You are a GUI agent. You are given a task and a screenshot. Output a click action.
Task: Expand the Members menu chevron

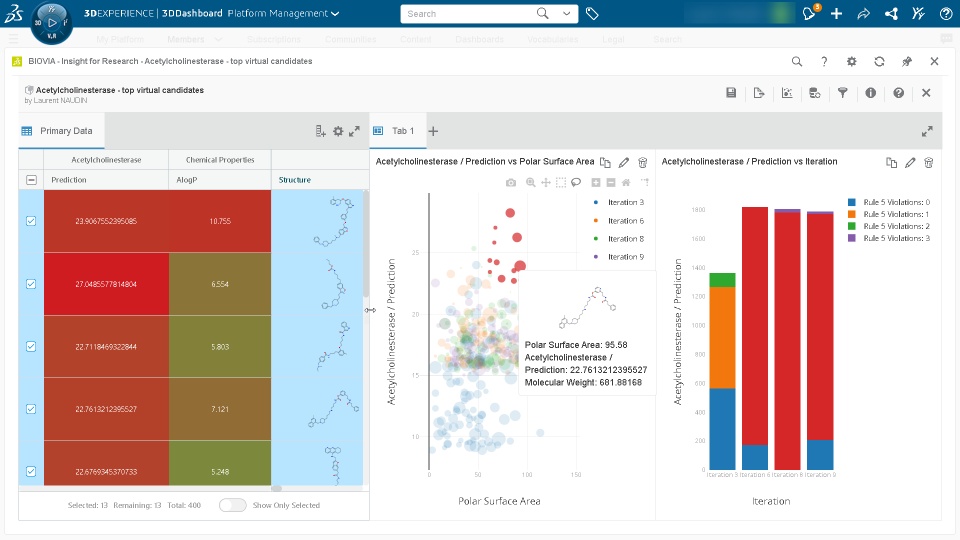(x=217, y=39)
